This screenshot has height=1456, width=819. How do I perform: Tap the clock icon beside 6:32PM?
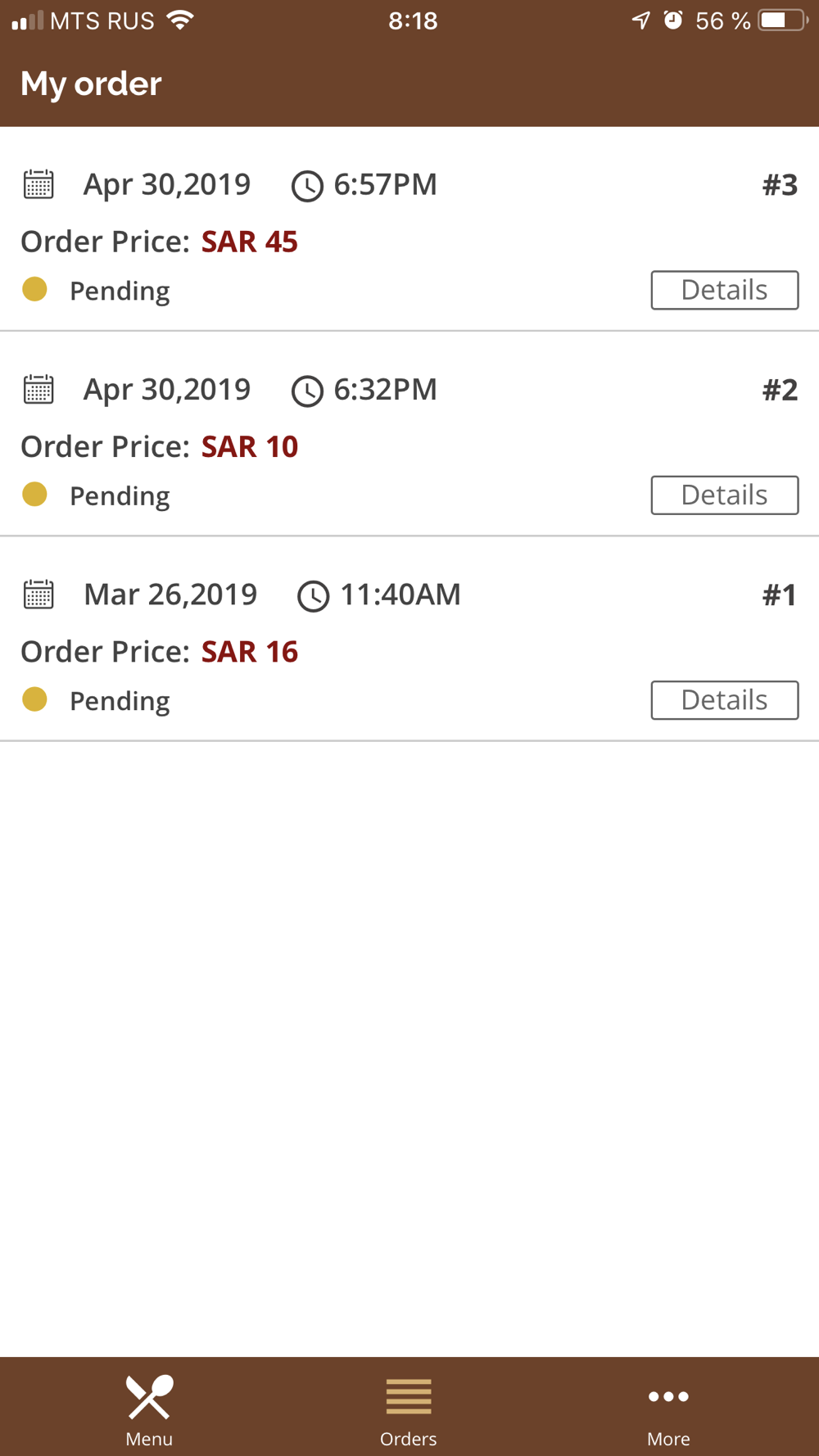pyautogui.click(x=307, y=391)
